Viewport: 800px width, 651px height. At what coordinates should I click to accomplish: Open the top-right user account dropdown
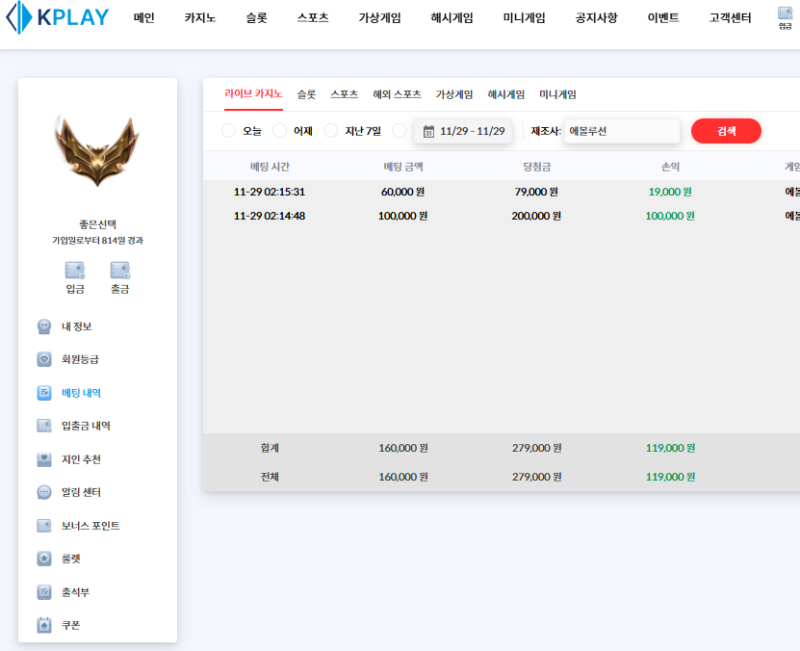(786, 17)
